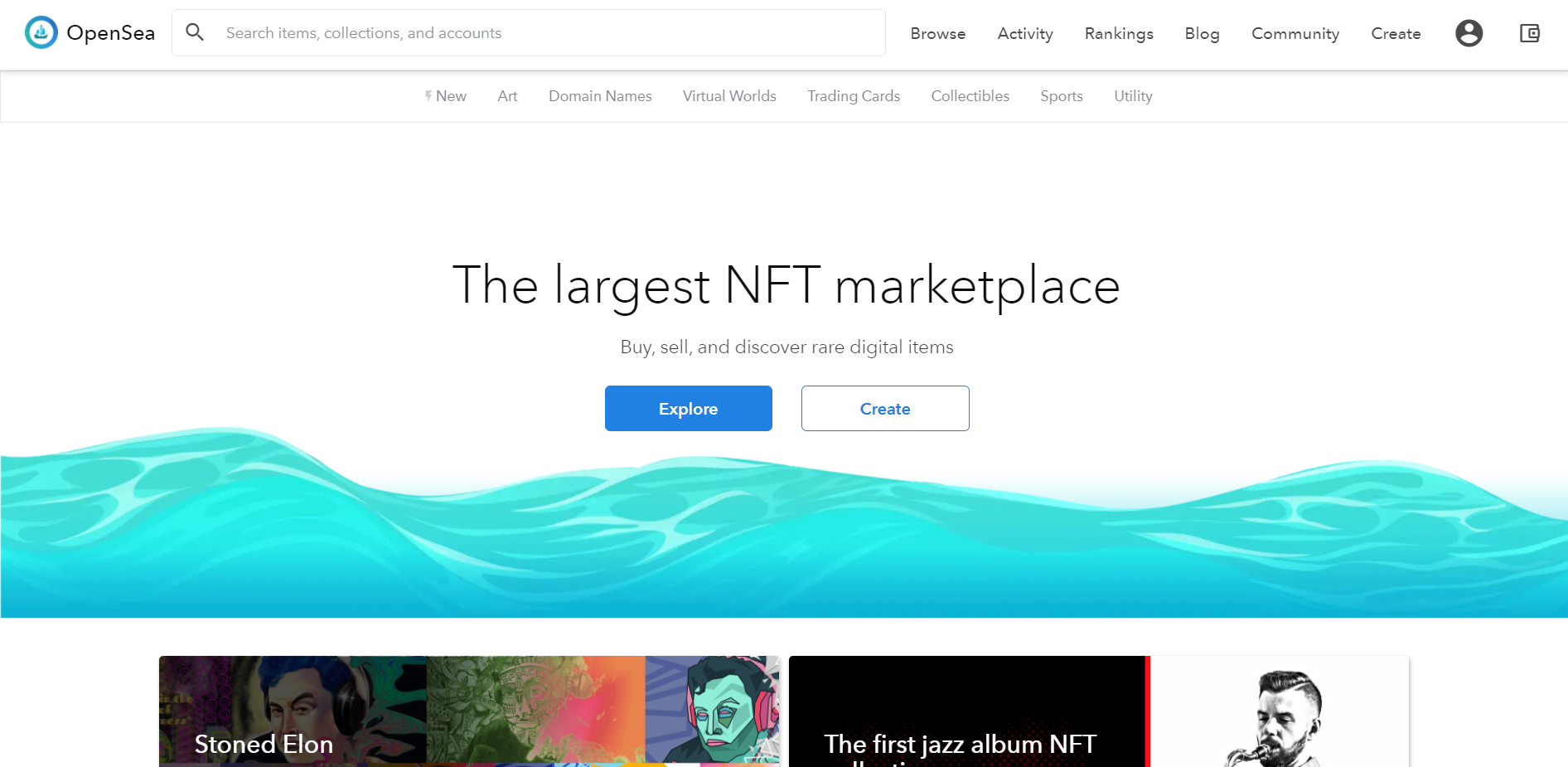Select the Domain Names category
The image size is (1568, 767).
(x=600, y=96)
